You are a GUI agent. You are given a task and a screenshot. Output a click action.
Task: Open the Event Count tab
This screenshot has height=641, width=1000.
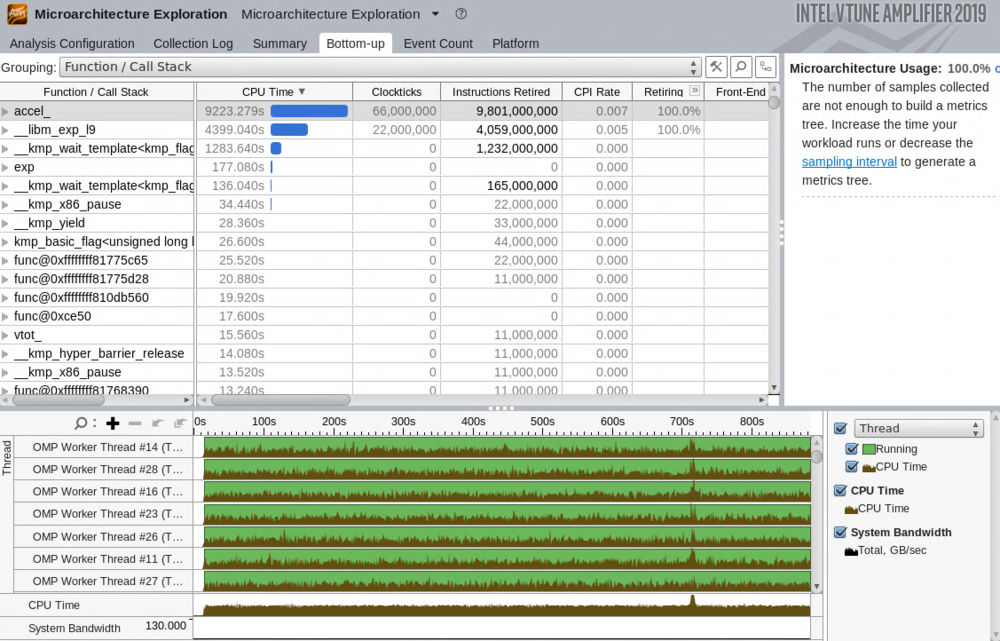click(438, 44)
